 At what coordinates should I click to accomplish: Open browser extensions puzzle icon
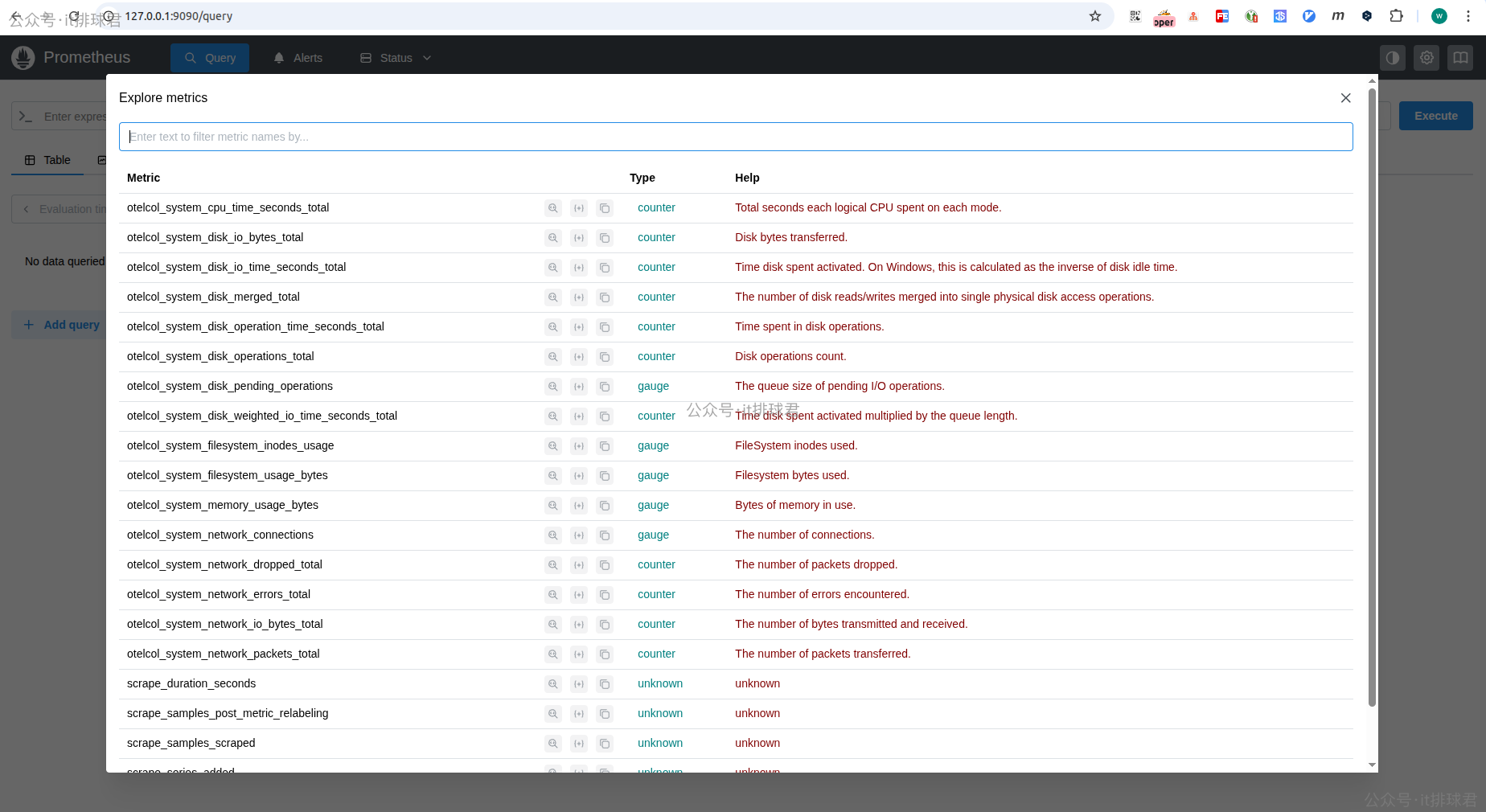1396,16
